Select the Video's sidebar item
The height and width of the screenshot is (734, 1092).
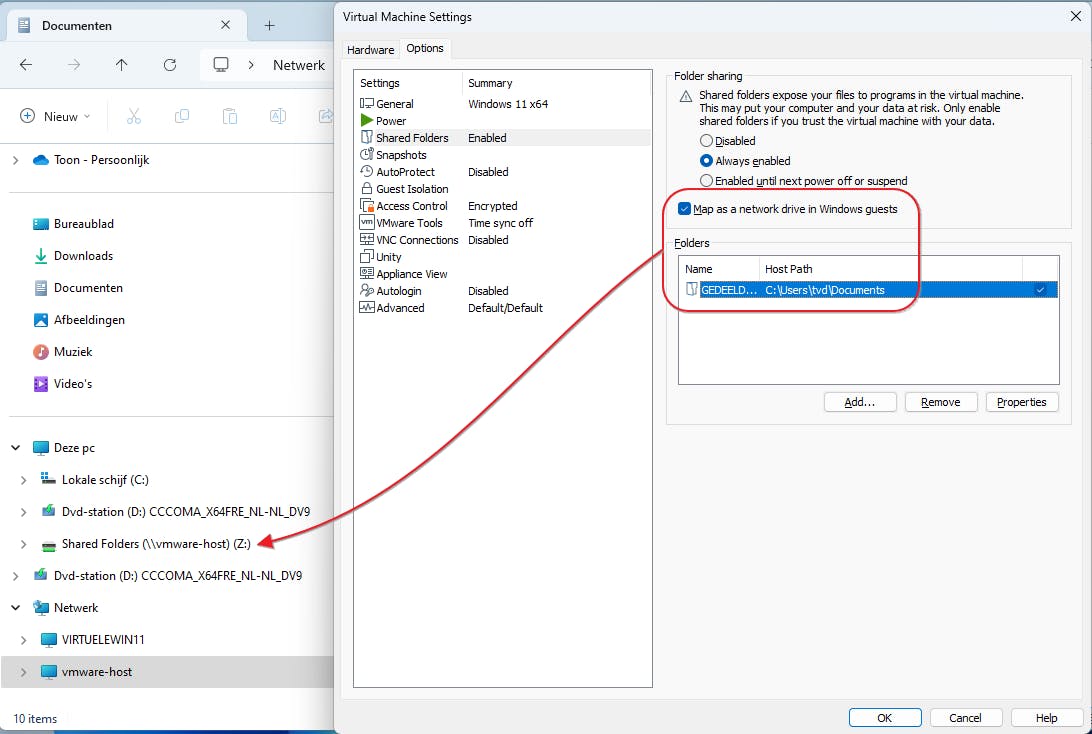tap(63, 384)
